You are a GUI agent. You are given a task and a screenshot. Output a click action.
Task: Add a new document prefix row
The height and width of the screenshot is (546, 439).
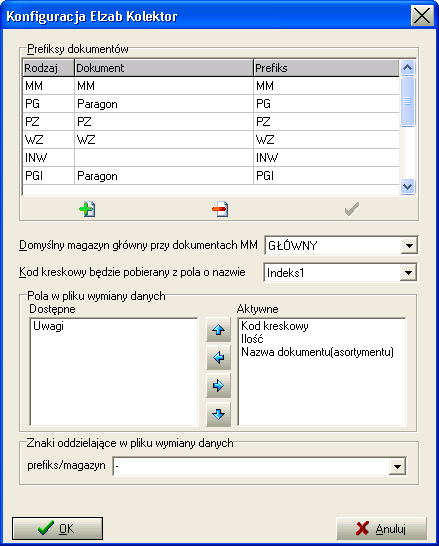[87, 209]
